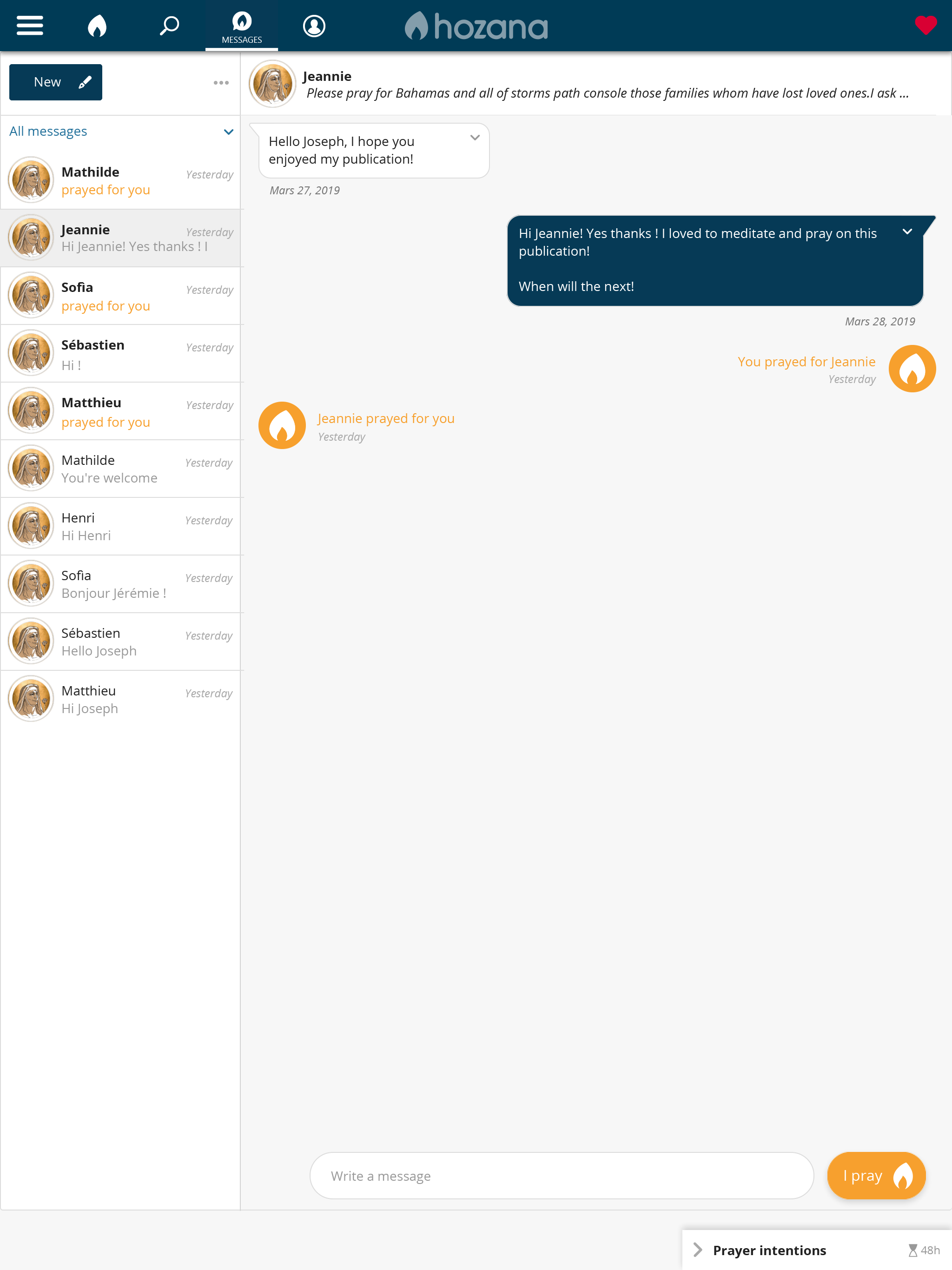Open the hamburger menu icon
The height and width of the screenshot is (1270, 952).
(x=30, y=26)
